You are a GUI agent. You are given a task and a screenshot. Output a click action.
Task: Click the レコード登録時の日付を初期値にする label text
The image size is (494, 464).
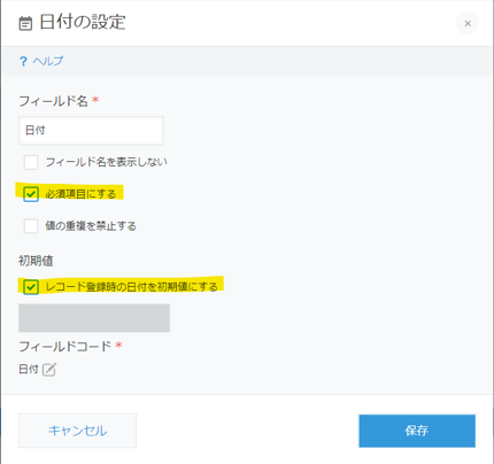(x=131, y=287)
